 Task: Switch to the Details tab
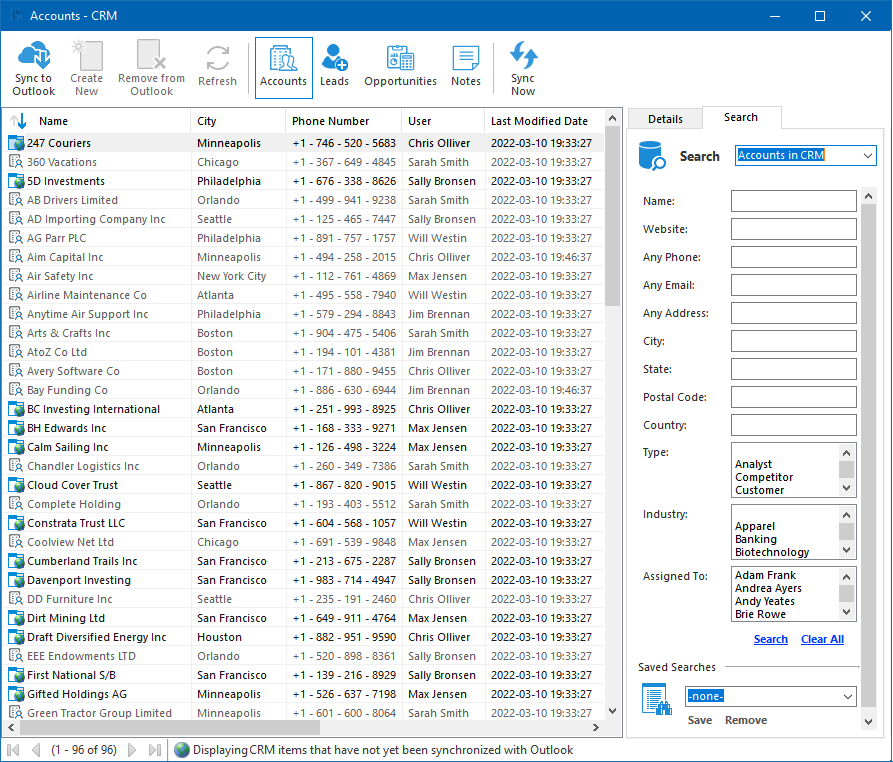[x=665, y=119]
